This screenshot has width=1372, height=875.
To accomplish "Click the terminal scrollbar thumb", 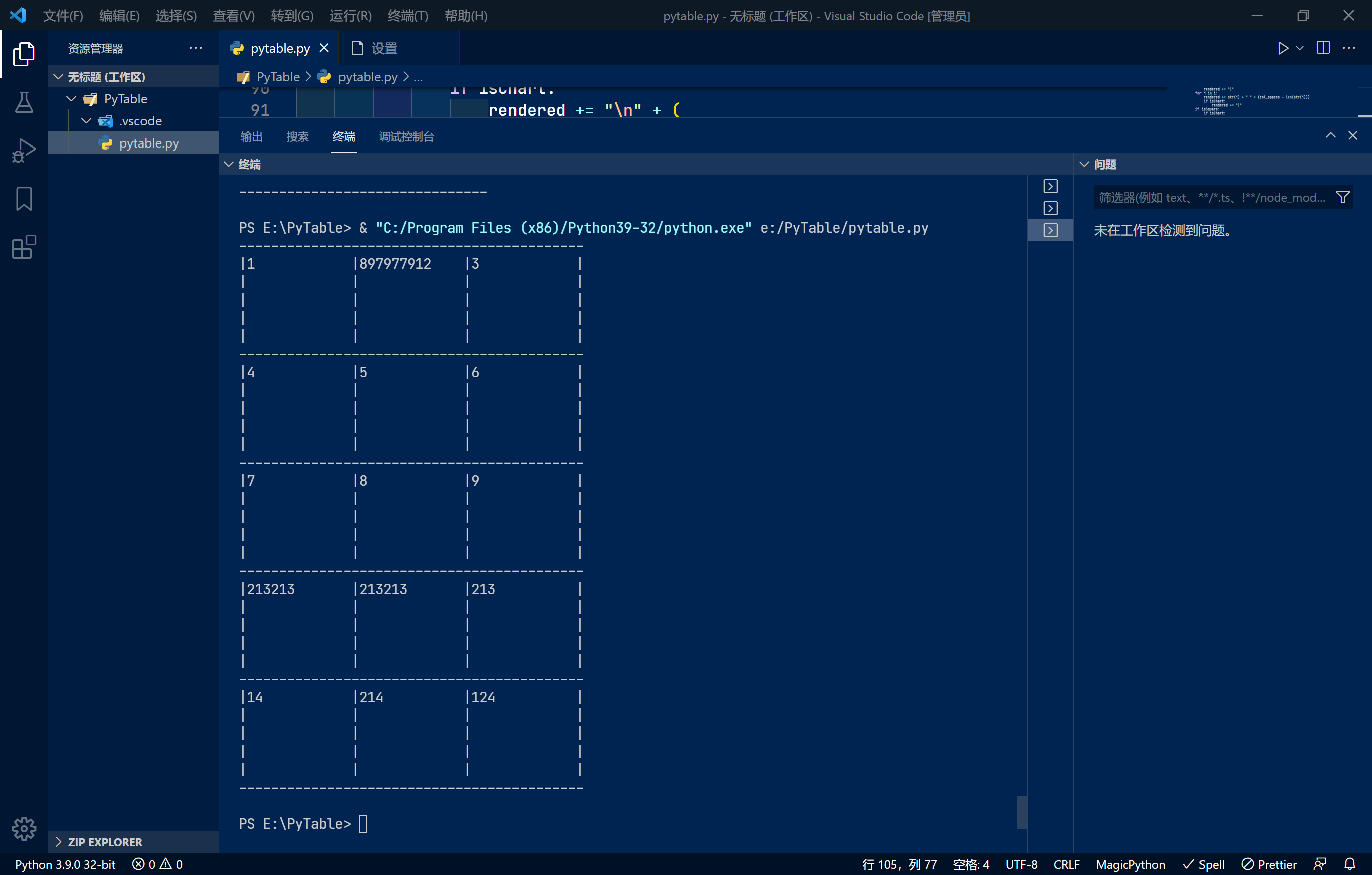I will [x=1021, y=812].
